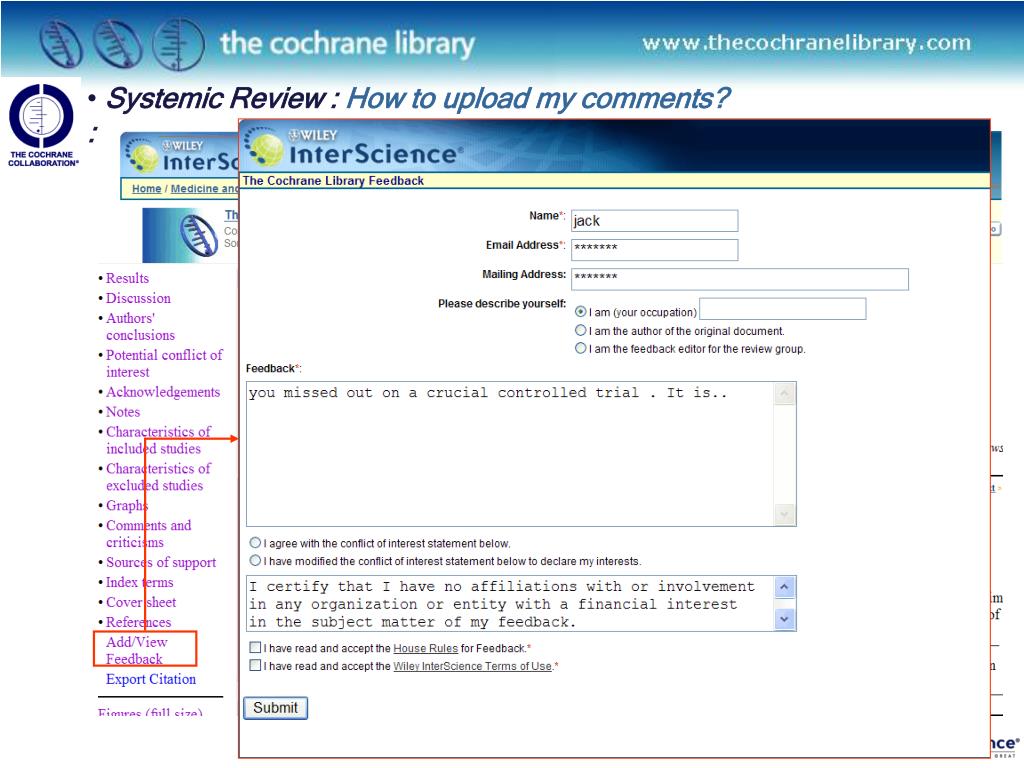
Task: Click the up arrow of Feedback textarea scrollbar
Action: click(784, 394)
